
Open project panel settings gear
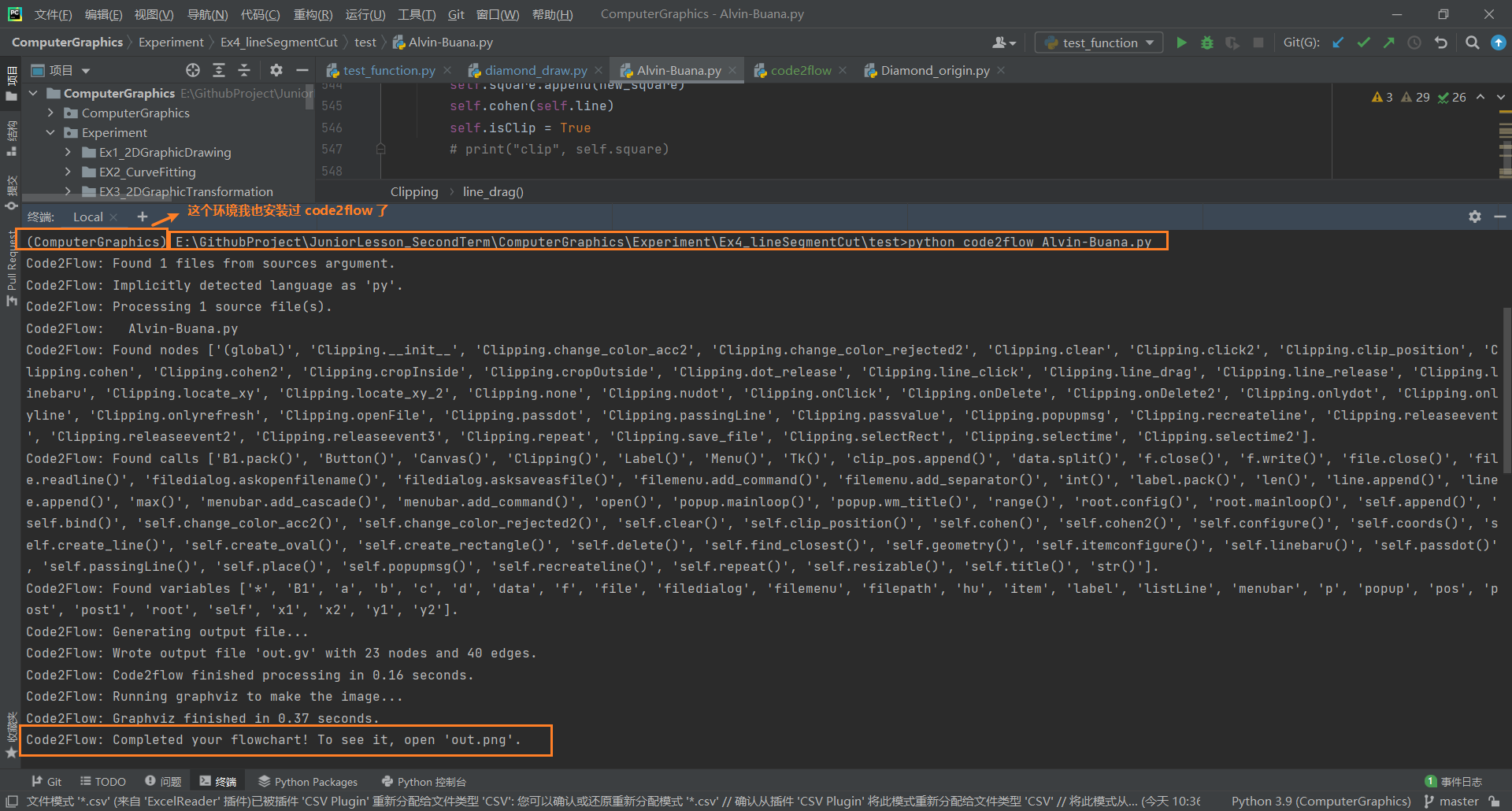(x=276, y=70)
